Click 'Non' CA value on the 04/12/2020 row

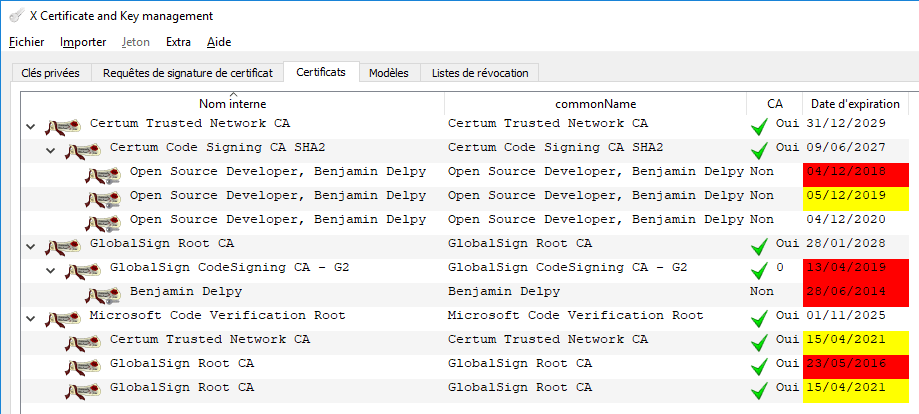tap(761, 219)
